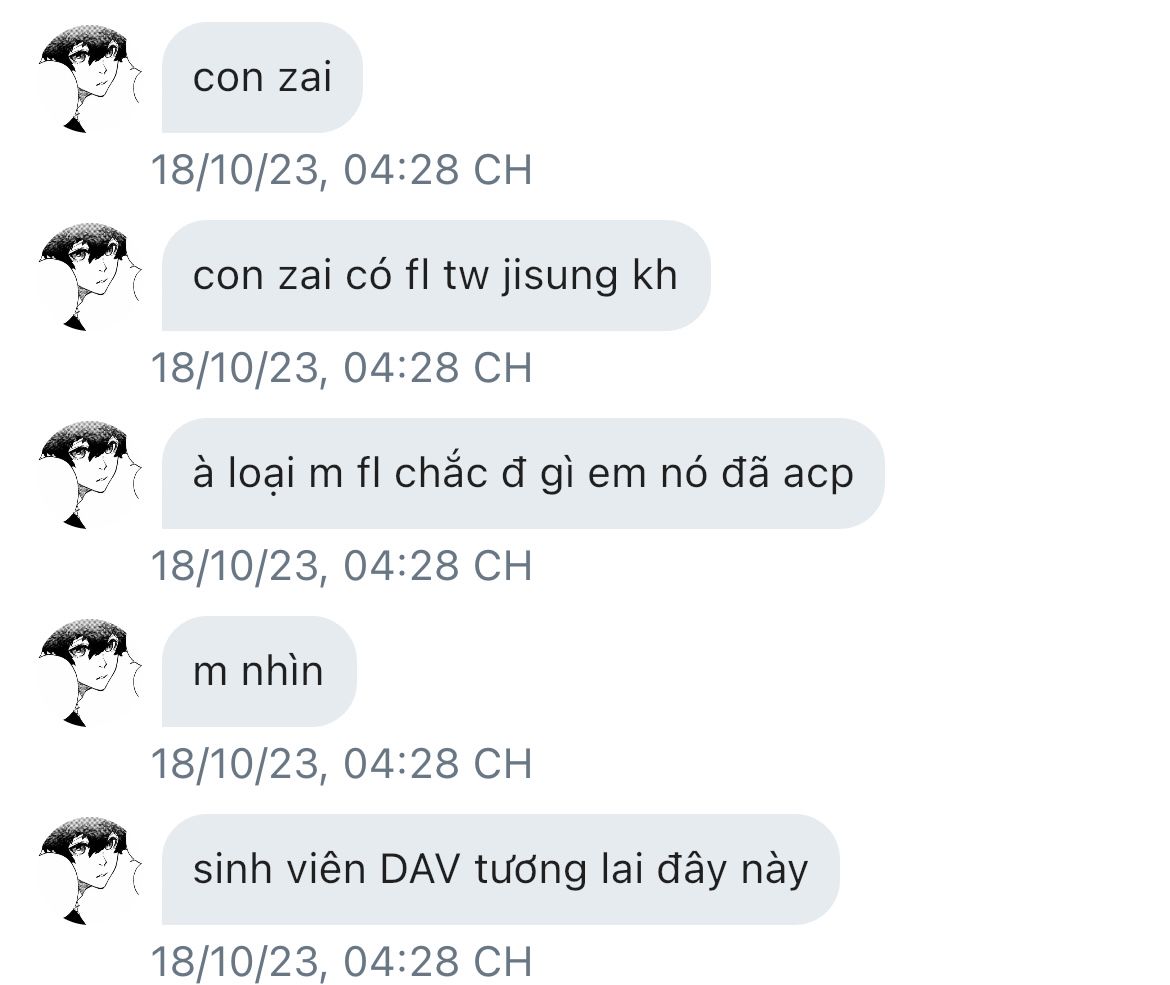Click the word "DAV" in the last message
The width and height of the screenshot is (1170, 985).
point(420,869)
